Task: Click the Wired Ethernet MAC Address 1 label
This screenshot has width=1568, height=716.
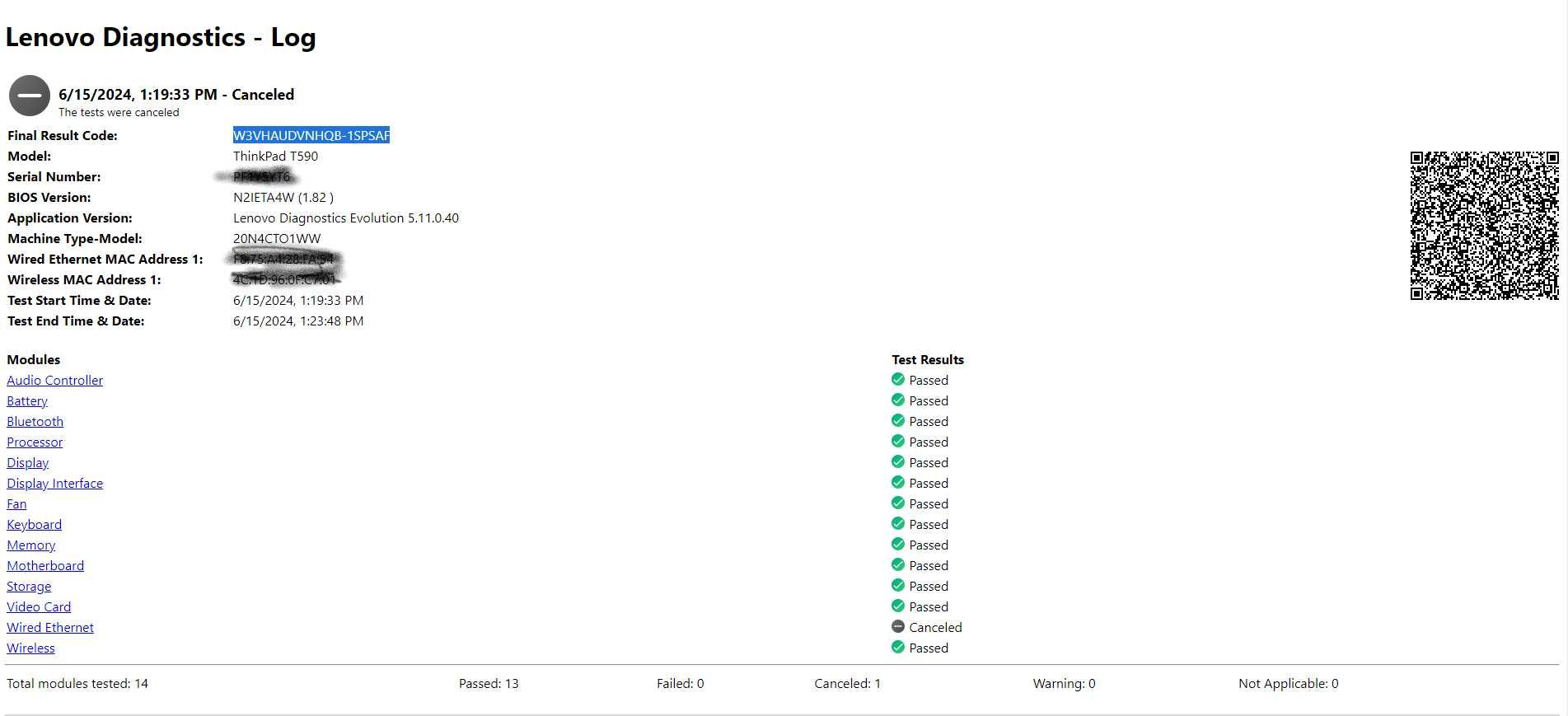Action: (x=105, y=259)
